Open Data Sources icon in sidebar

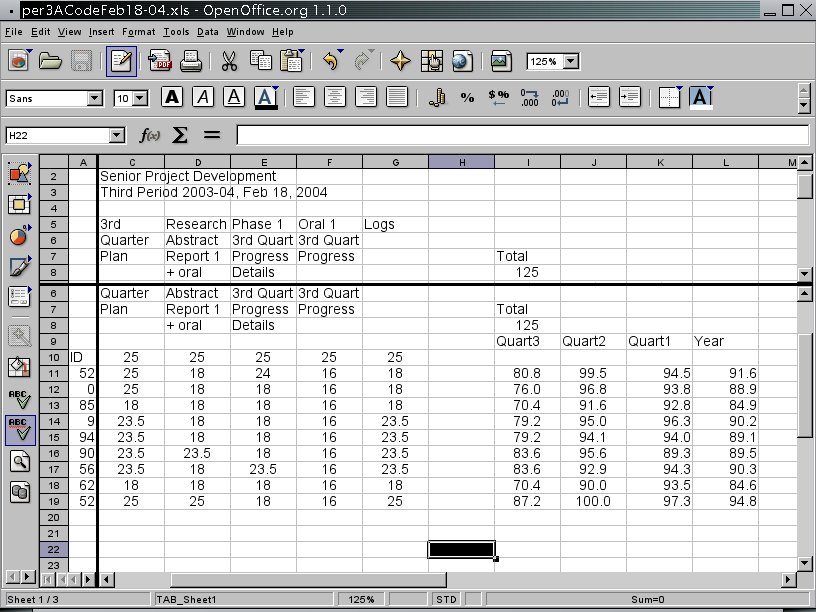[x=20, y=492]
